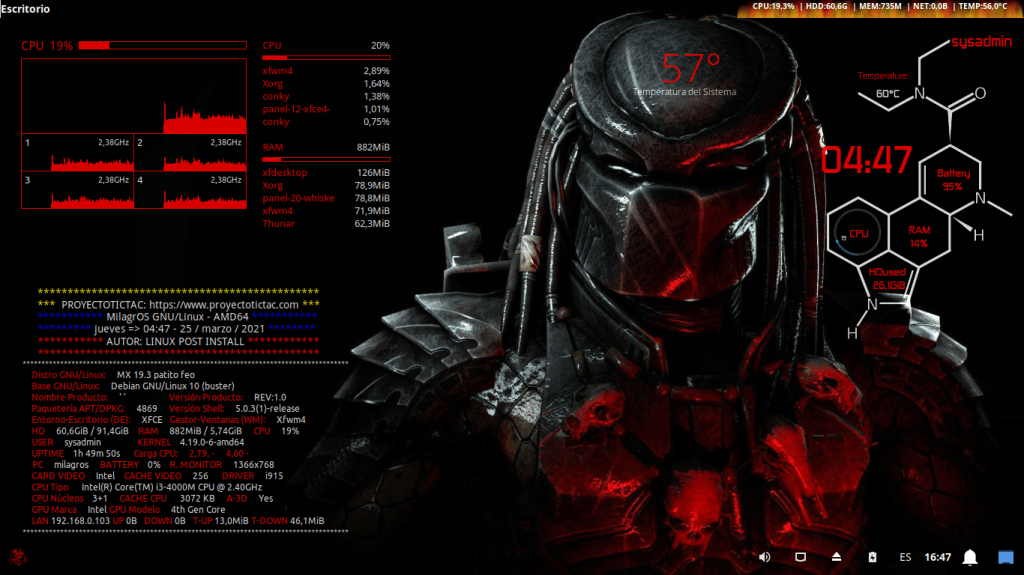Click CPU:19,3% in the top status bar
This screenshot has height=575, width=1024.
(773, 7)
